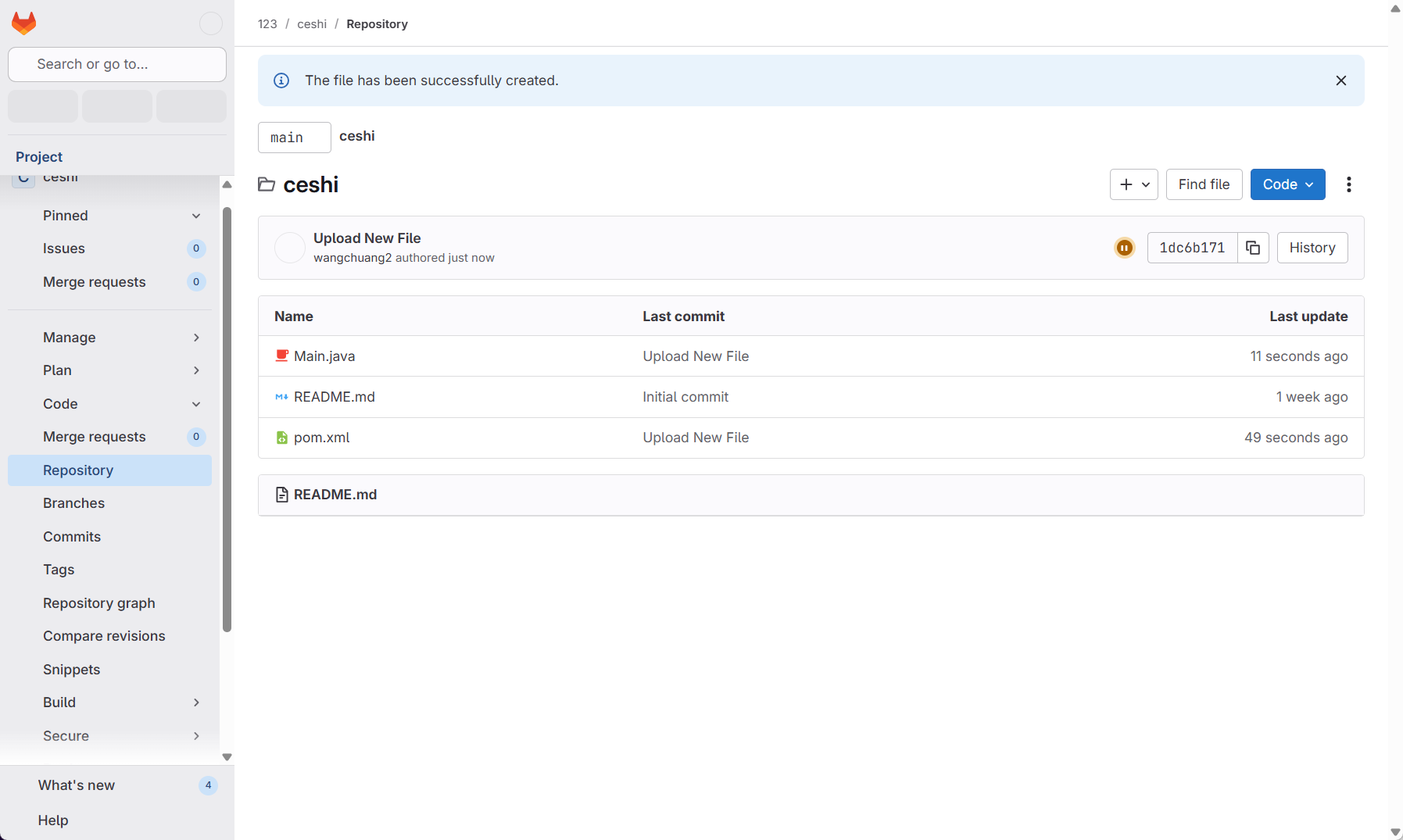Open the repository actions kebab menu
The height and width of the screenshot is (840, 1403).
(x=1349, y=184)
